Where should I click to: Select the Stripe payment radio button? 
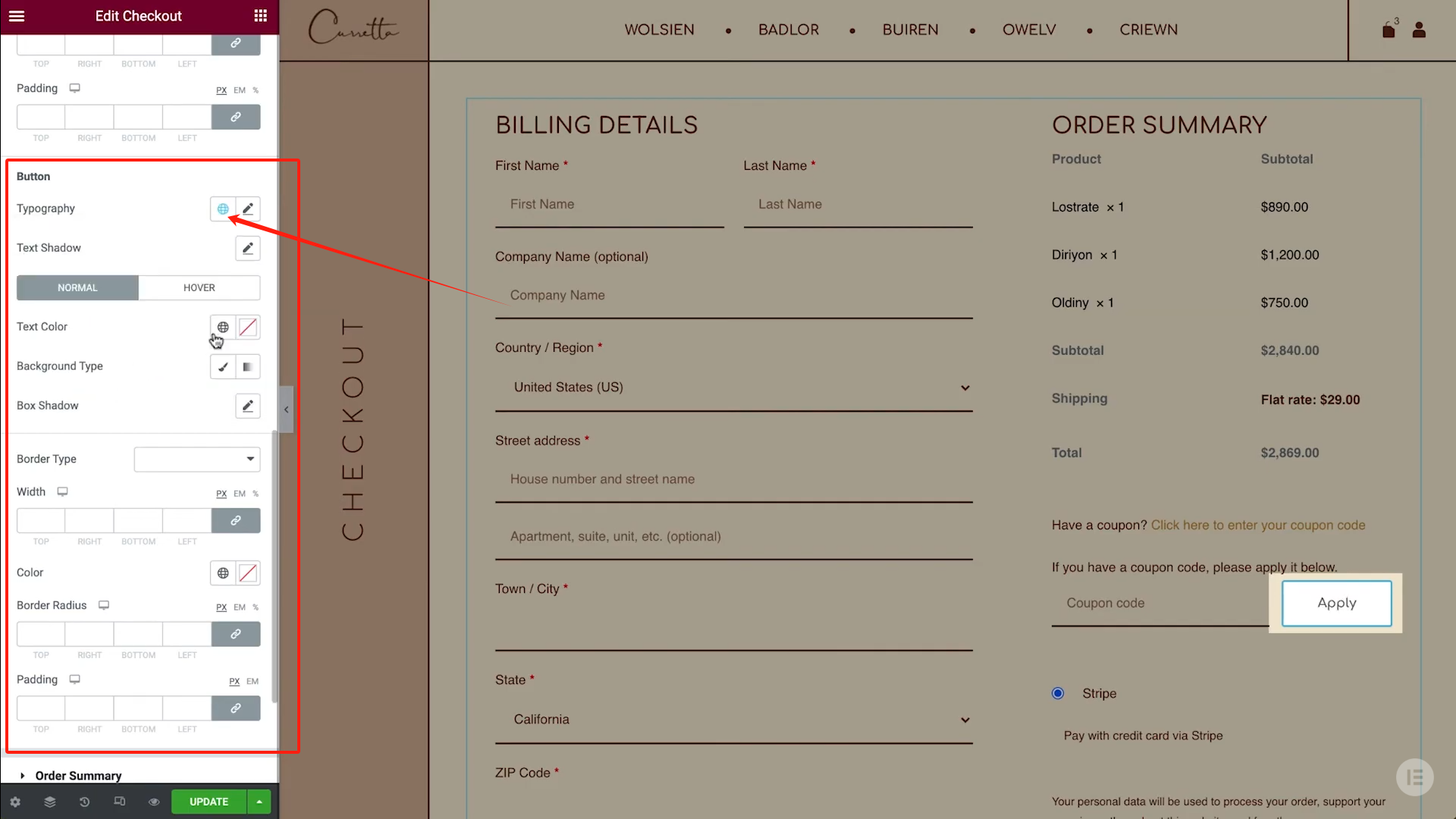[1057, 692]
